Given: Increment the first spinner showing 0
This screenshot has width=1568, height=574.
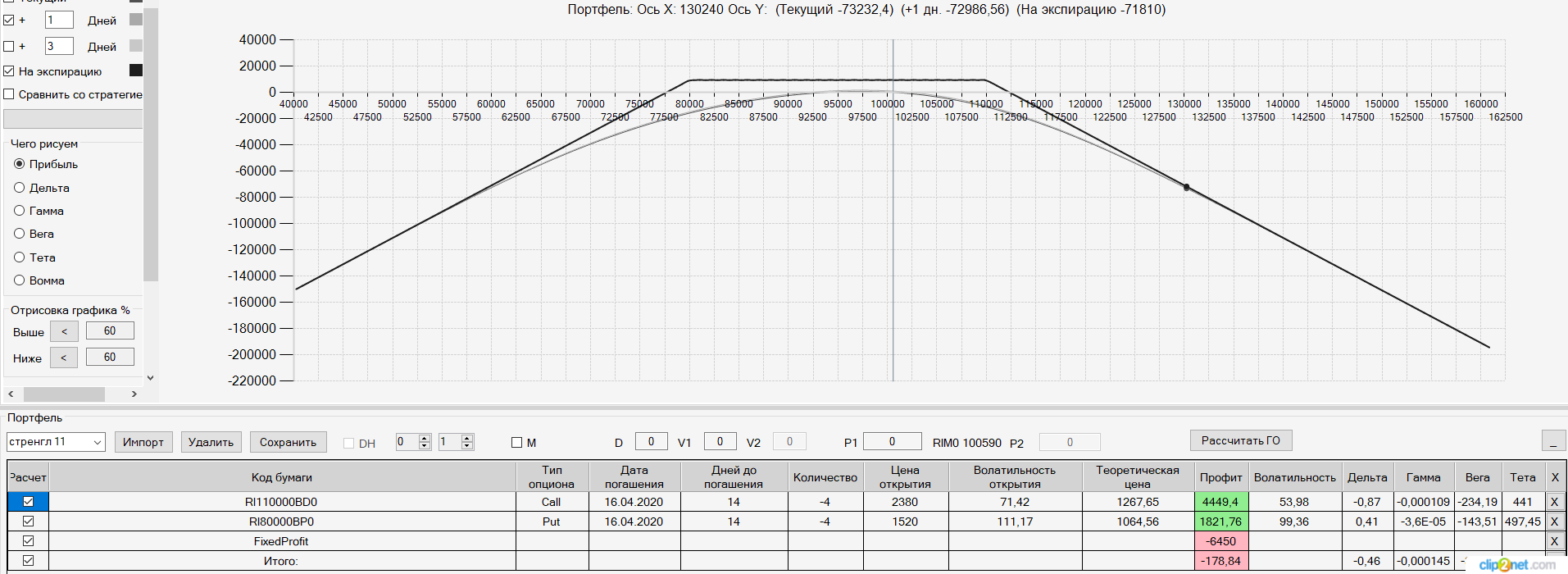Looking at the screenshot, I should tap(425, 438).
